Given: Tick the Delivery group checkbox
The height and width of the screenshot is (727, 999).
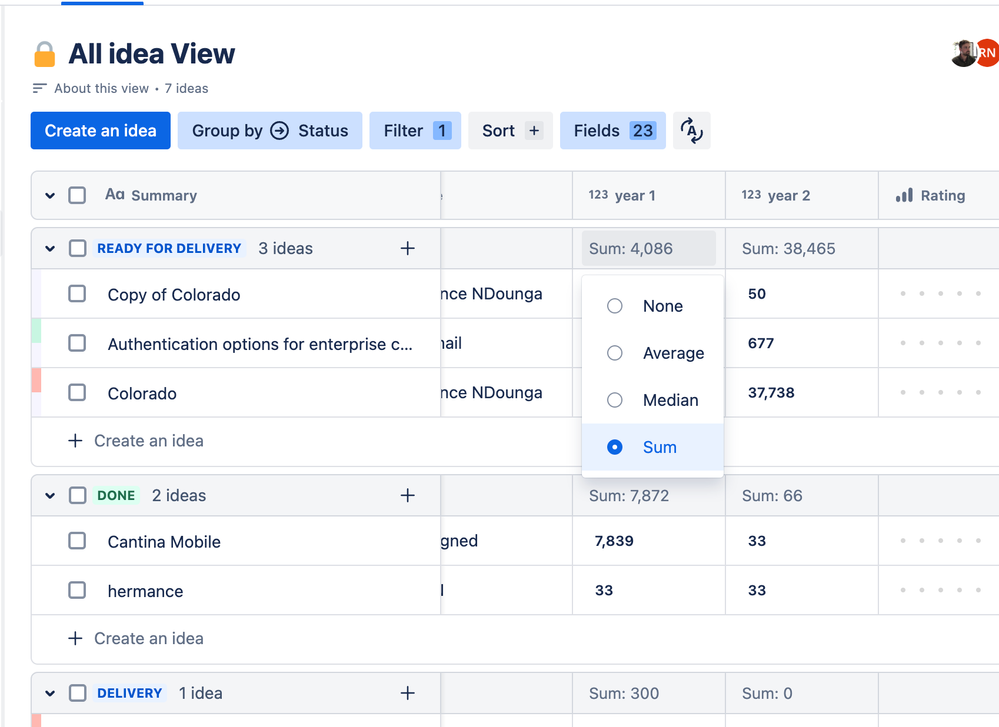Looking at the screenshot, I should pyautogui.click(x=77, y=693).
